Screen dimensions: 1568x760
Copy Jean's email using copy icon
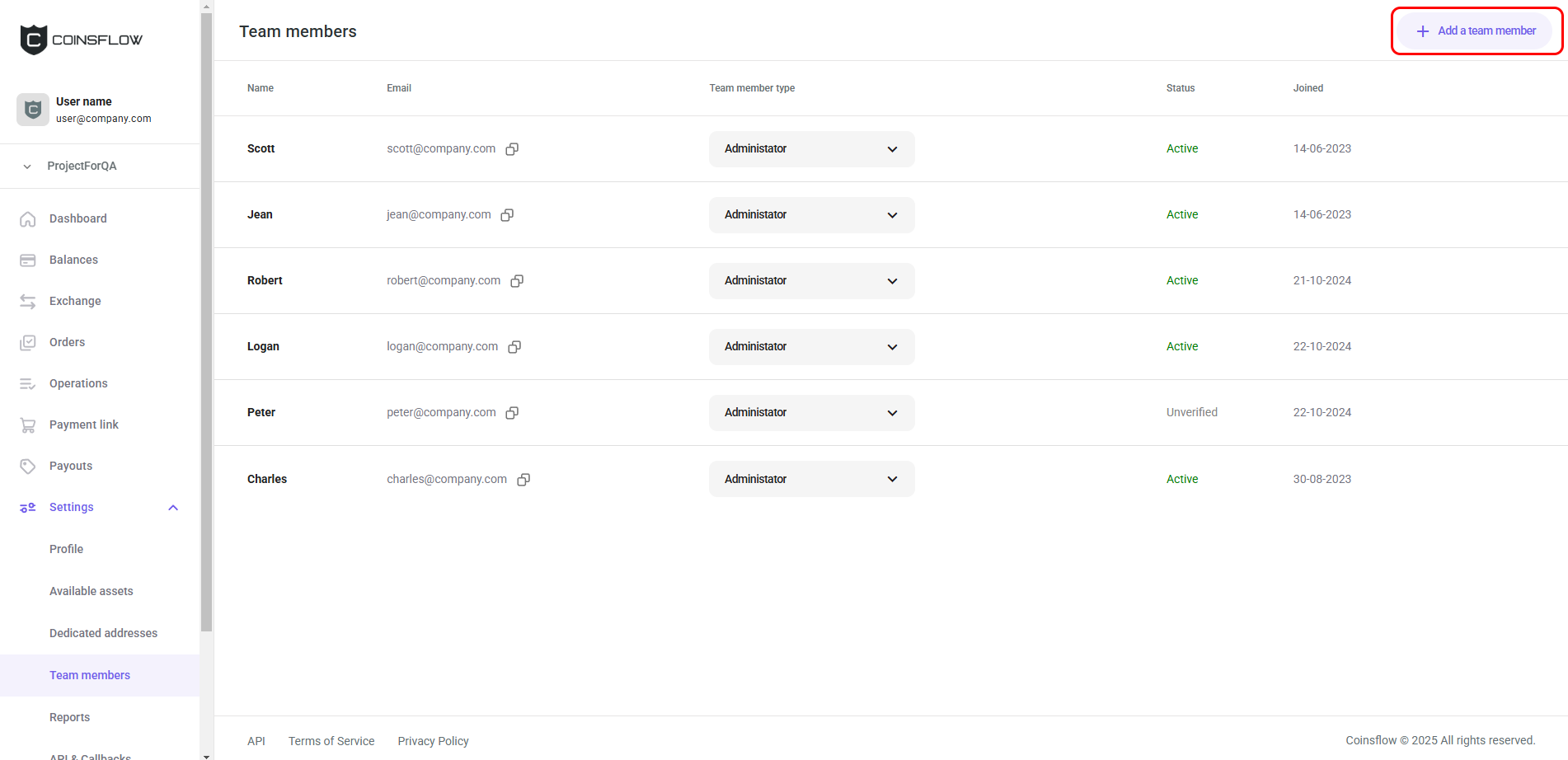[x=507, y=215]
